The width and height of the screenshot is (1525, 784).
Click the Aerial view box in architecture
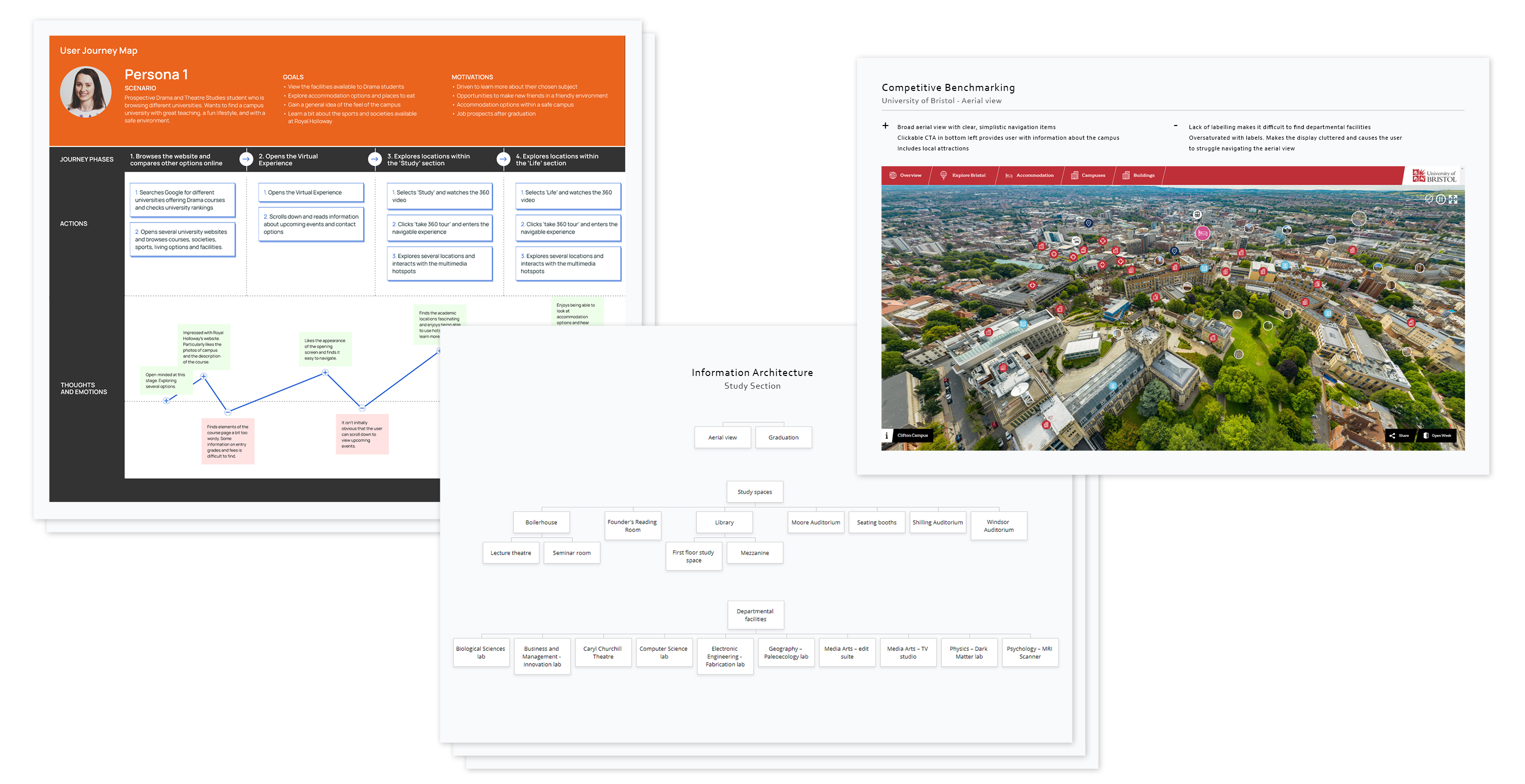[x=722, y=437]
